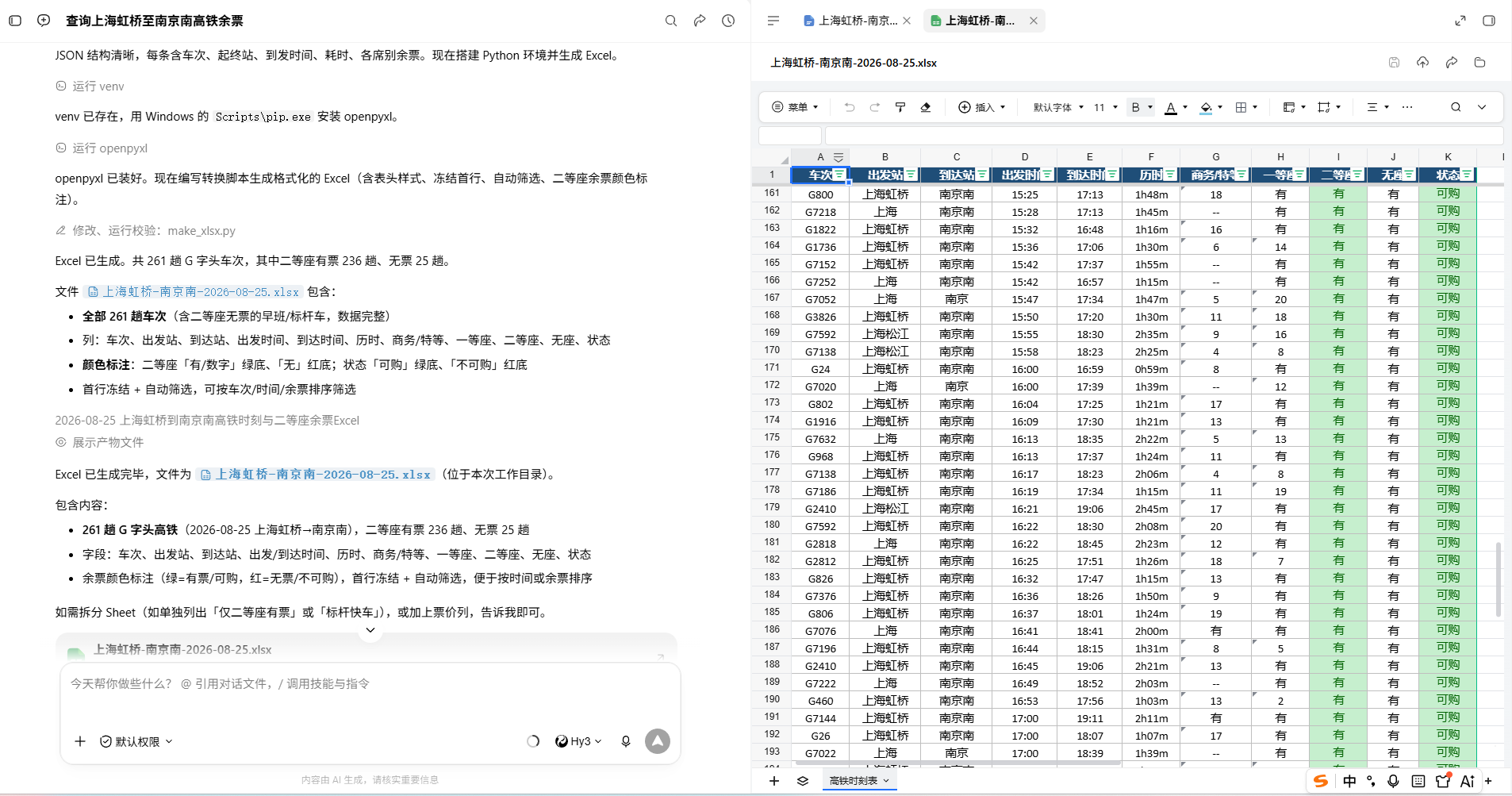Send the message with the arrow button
This screenshot has width=1512, height=796.
[658, 741]
